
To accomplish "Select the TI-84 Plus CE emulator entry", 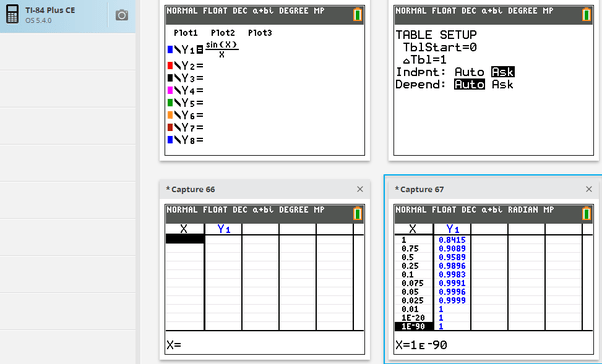I will 68,15.
